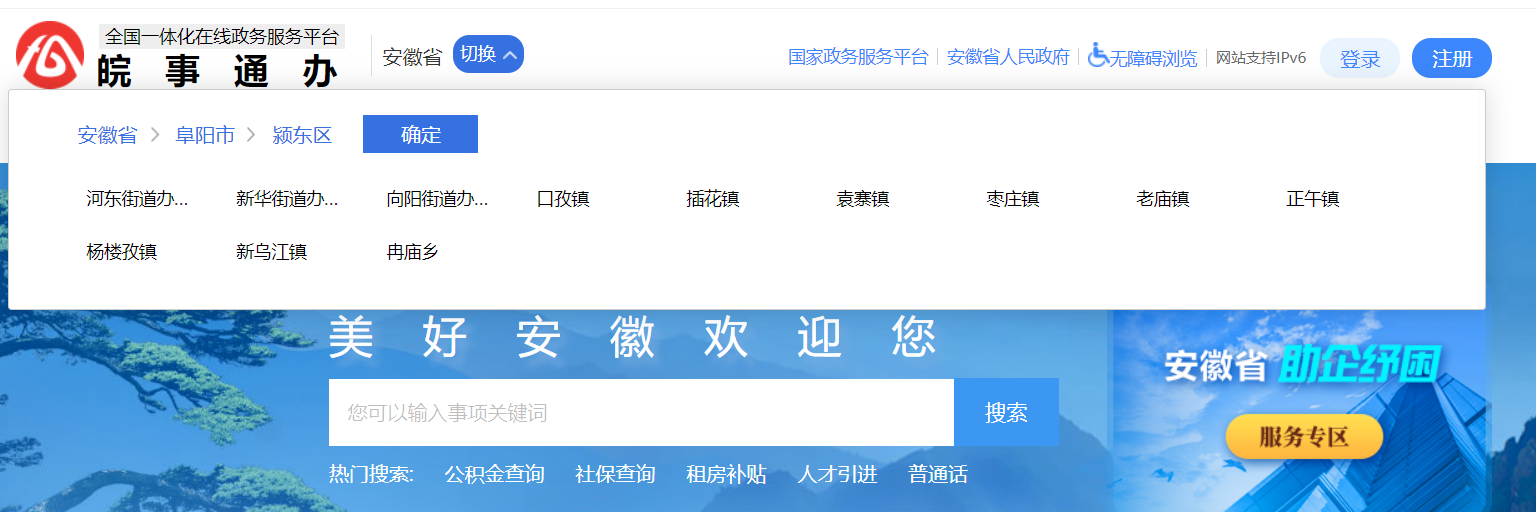Collapse the 切换 region switcher dropdown

pyautogui.click(x=488, y=54)
